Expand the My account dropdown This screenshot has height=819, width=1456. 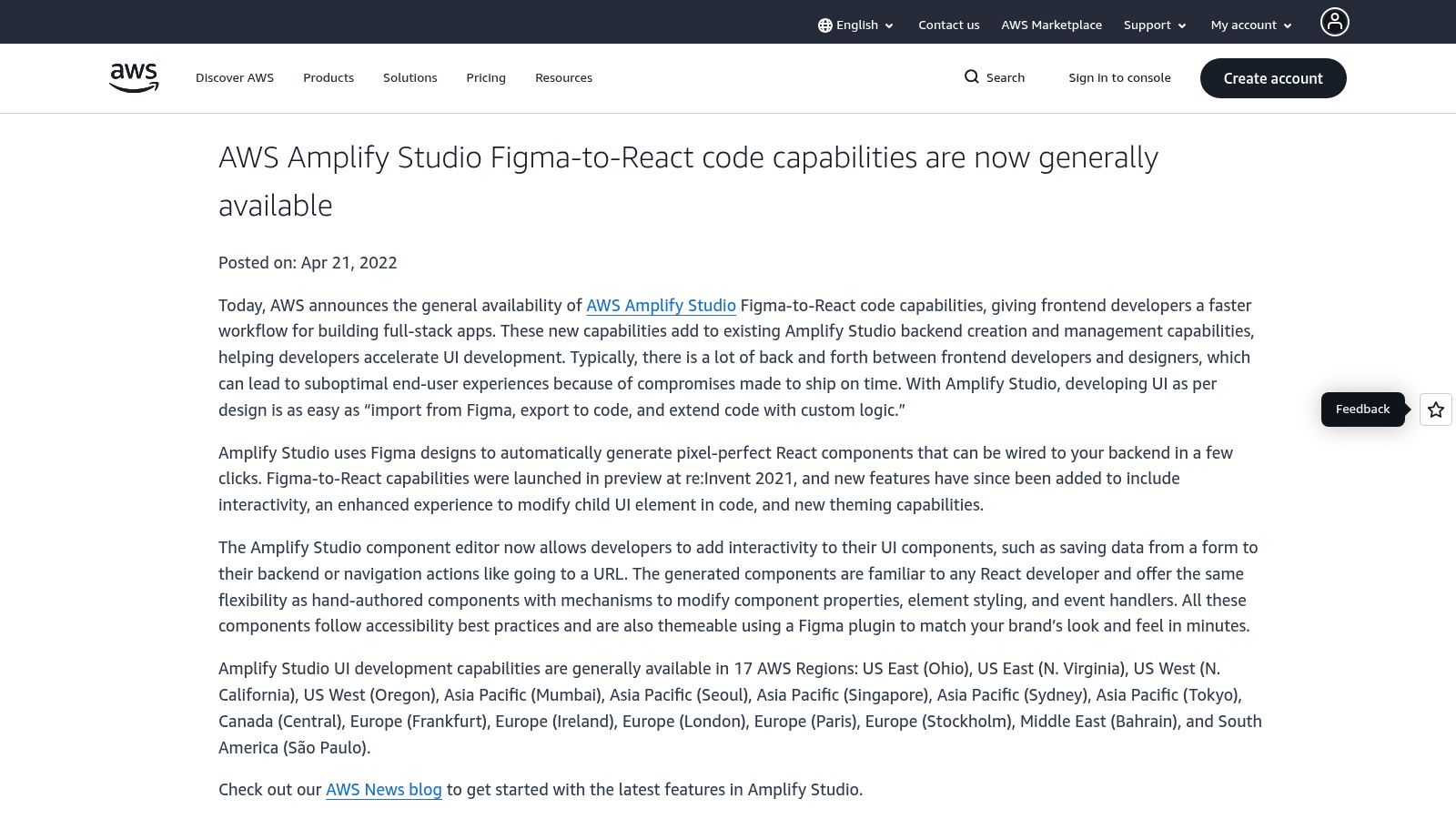coord(1249,25)
